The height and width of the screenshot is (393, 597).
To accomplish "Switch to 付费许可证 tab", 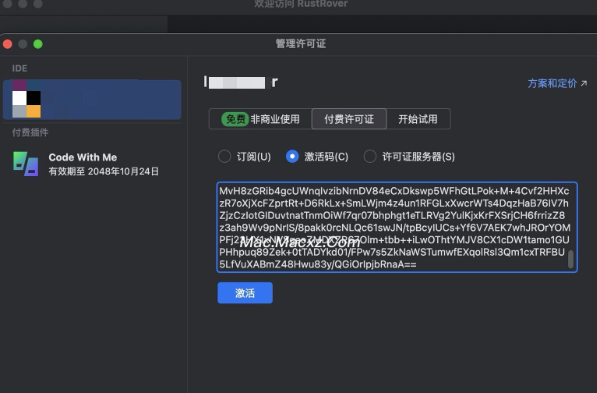I will 349,119.
